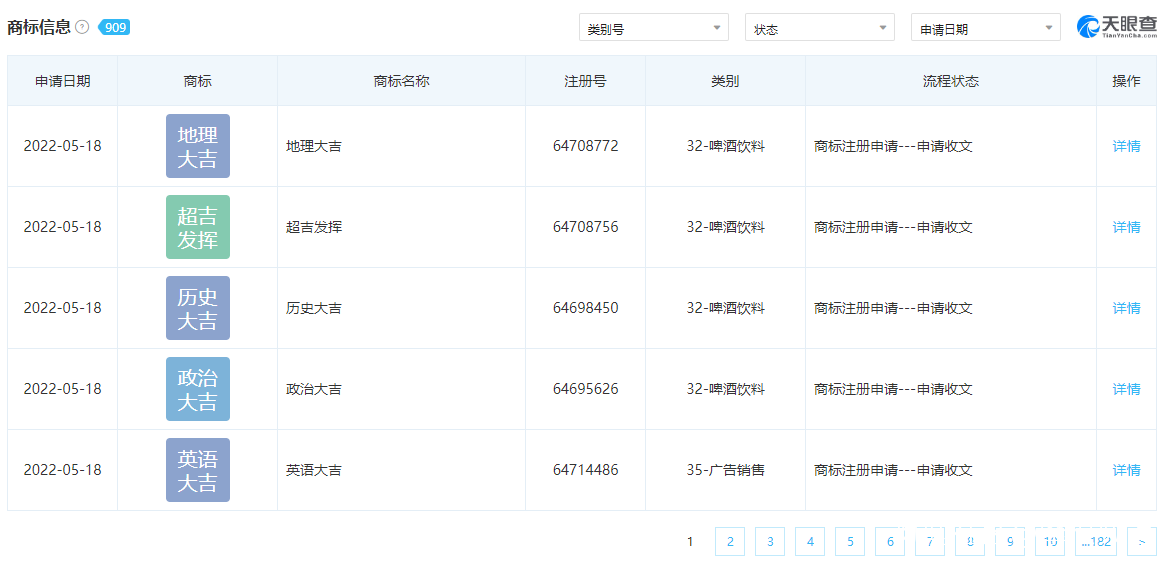View 详情 for 超吉发挥
Screen dimensions: 1167x563
[x=1126, y=227]
